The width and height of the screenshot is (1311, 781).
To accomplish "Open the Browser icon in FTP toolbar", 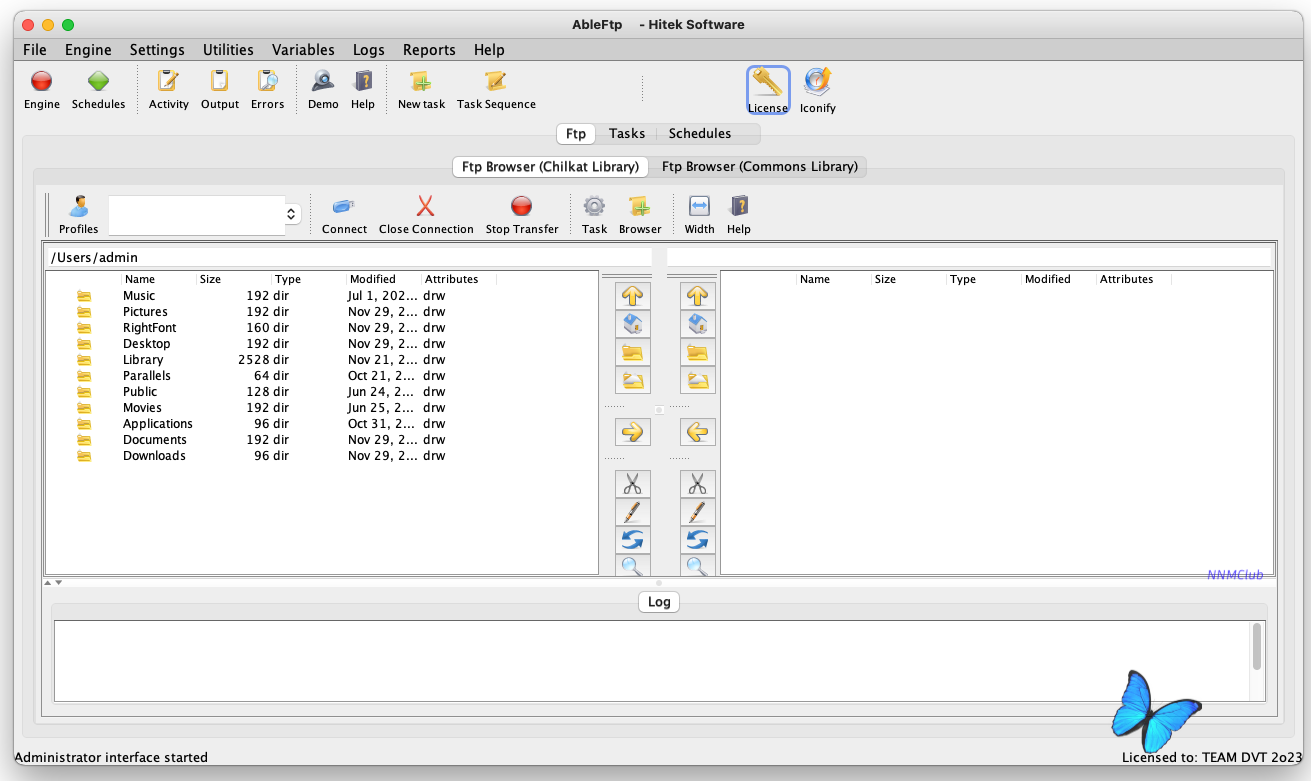I will click(x=640, y=206).
